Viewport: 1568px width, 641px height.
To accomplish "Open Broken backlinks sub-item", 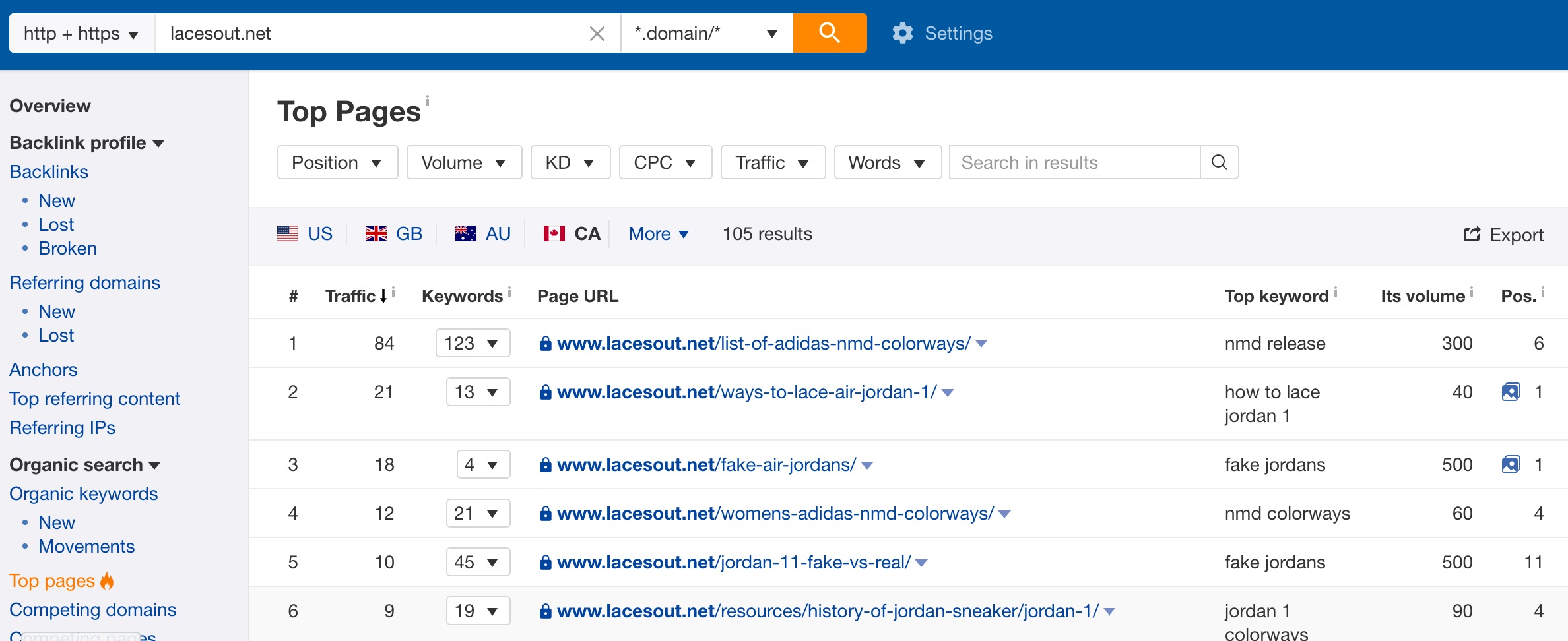I will pos(67,248).
